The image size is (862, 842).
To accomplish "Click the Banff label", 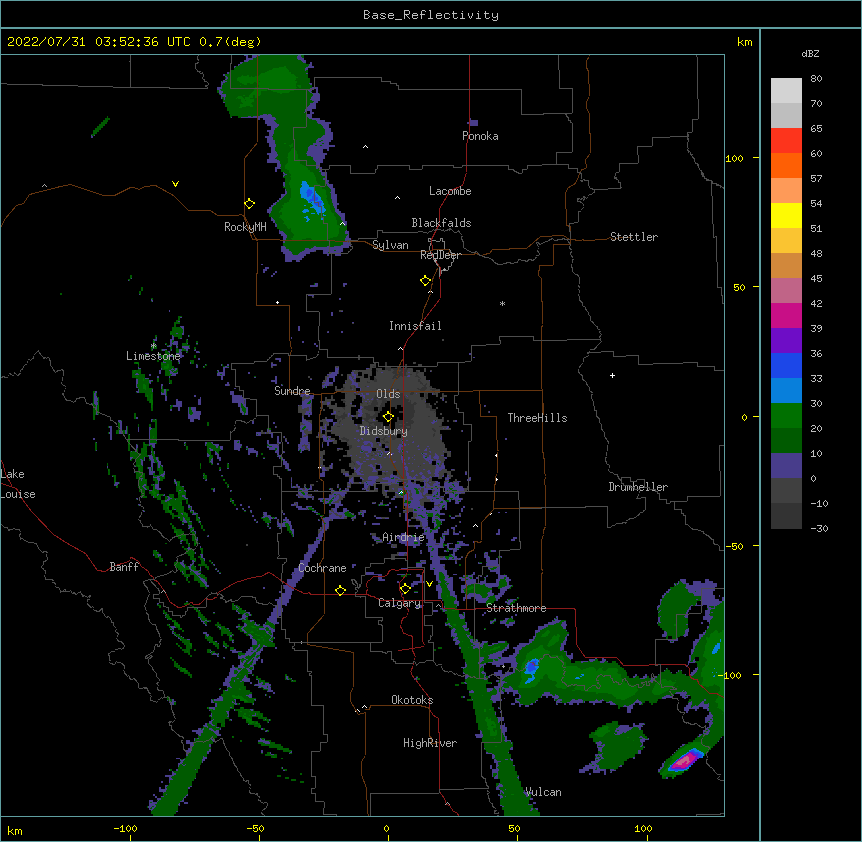I will click(124, 567).
